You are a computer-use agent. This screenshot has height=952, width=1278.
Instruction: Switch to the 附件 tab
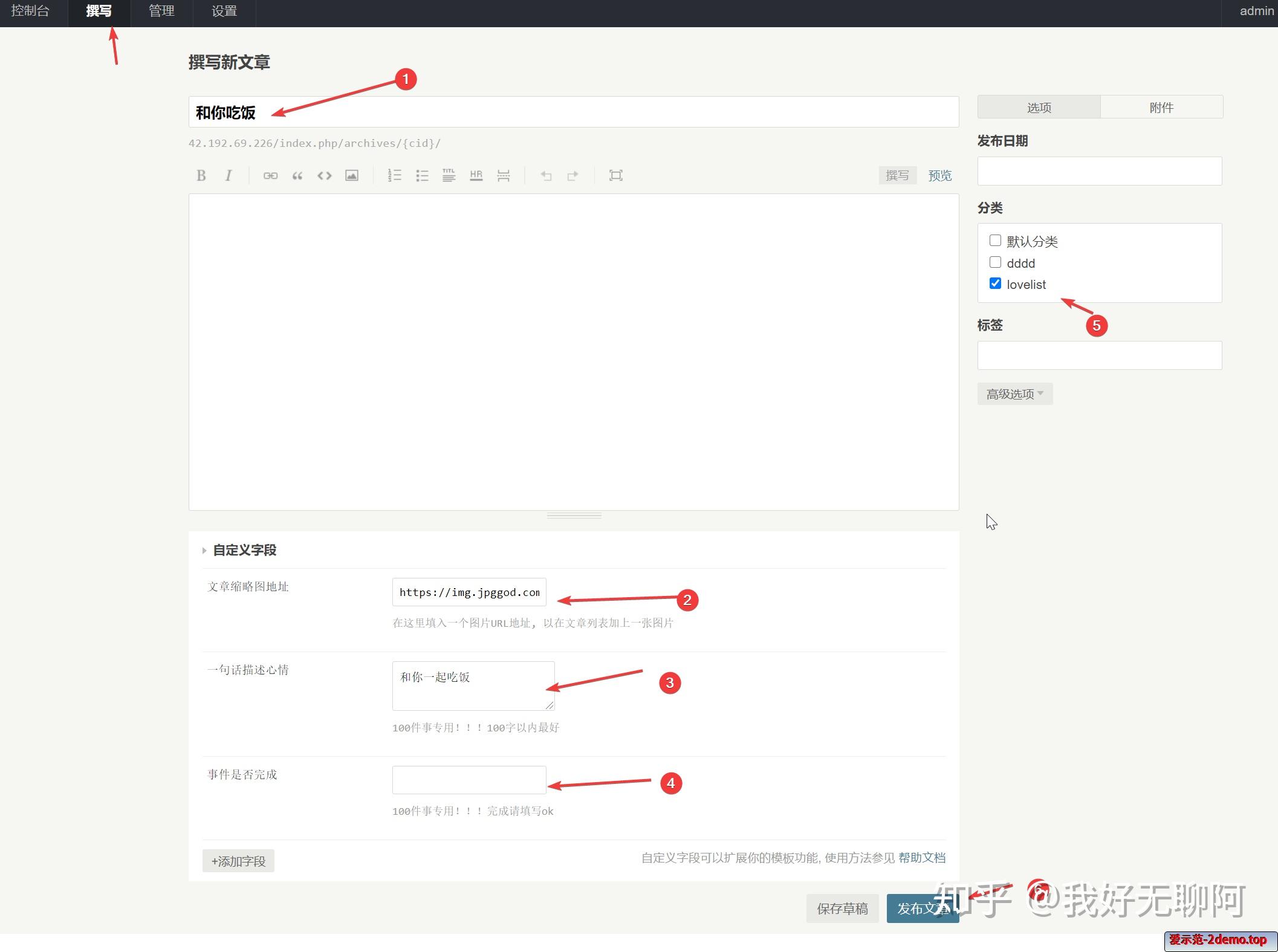click(1161, 107)
